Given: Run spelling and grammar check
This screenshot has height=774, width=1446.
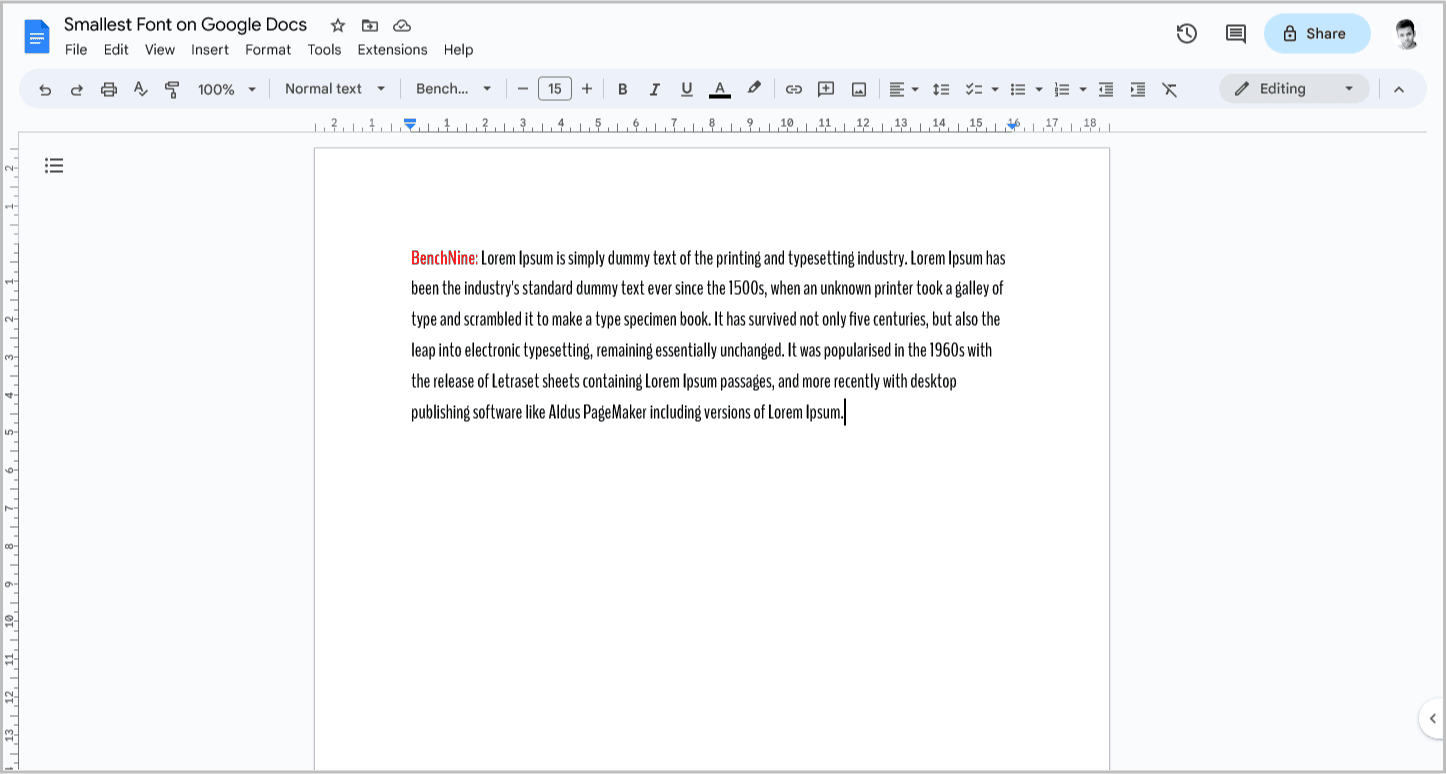Looking at the screenshot, I should 141,89.
